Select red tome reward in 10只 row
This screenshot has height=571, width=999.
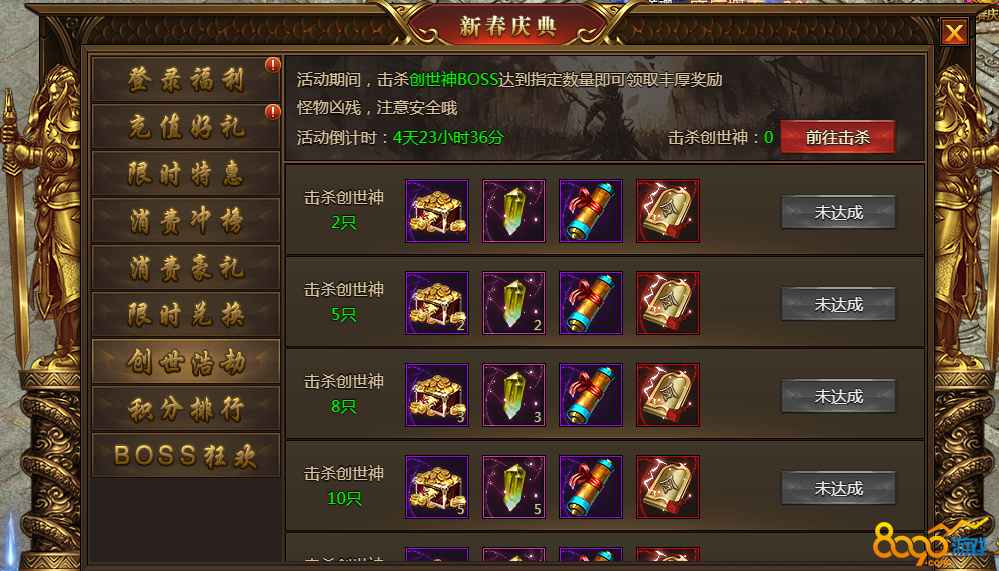click(x=668, y=487)
